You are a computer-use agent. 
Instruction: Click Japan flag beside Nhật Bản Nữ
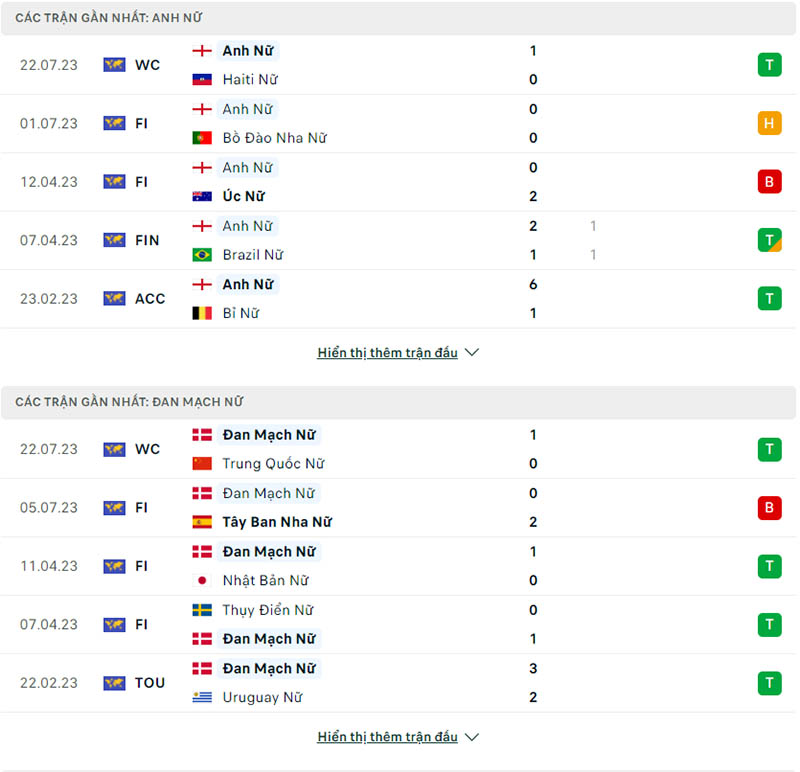202,581
